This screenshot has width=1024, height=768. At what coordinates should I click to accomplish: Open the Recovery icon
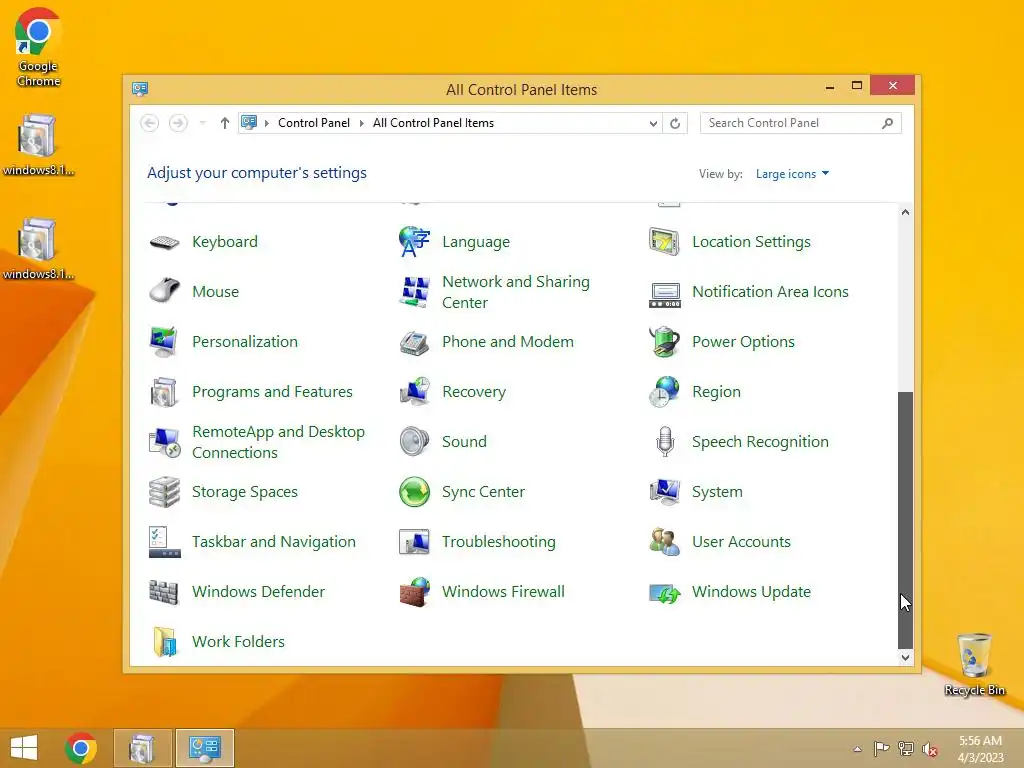[x=415, y=391]
